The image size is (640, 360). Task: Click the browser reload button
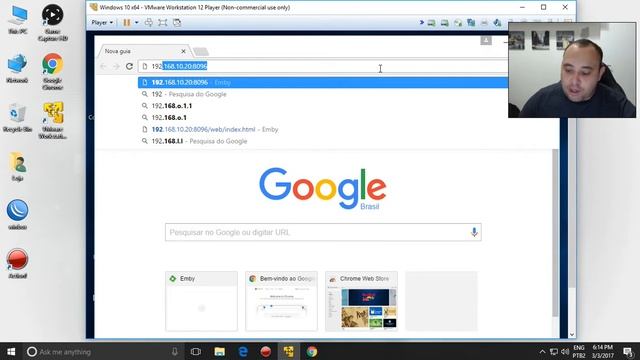click(129, 66)
